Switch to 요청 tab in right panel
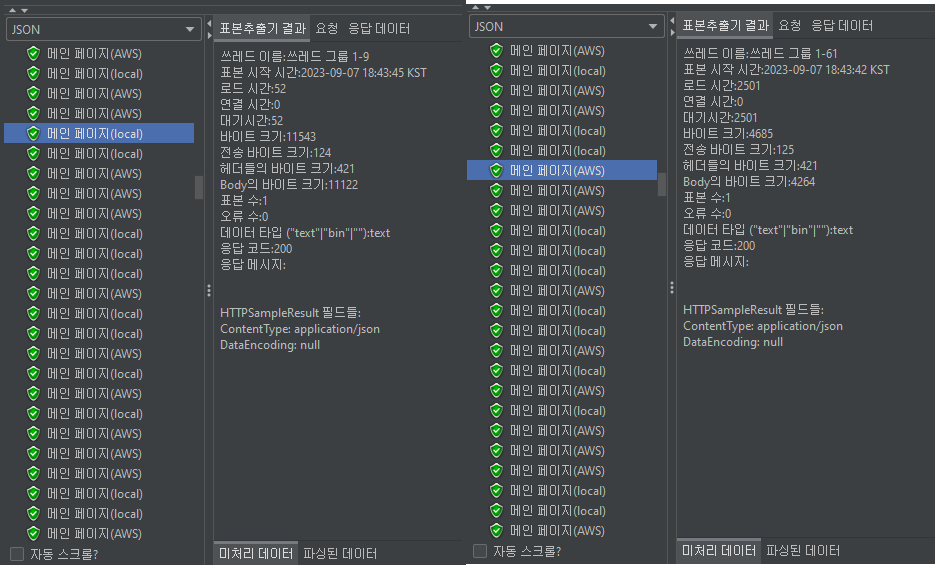 pos(790,25)
